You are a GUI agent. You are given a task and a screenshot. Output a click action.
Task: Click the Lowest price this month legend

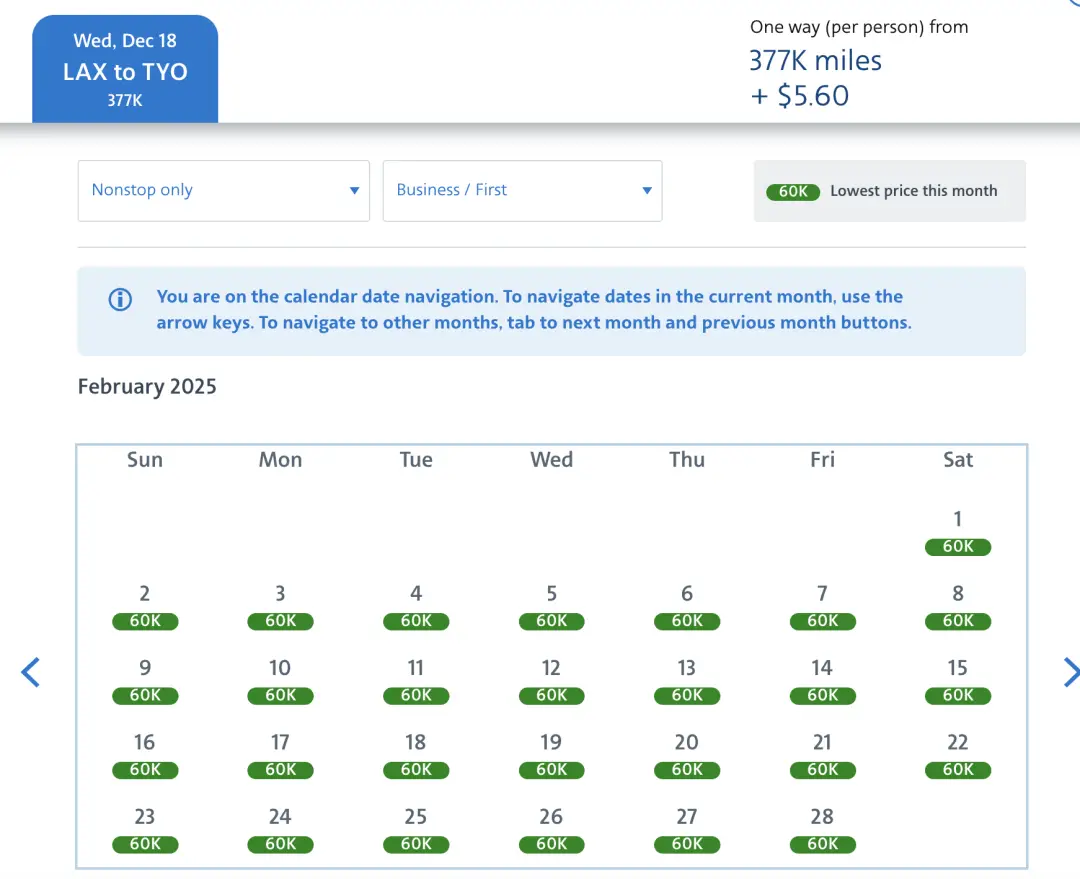tap(889, 191)
